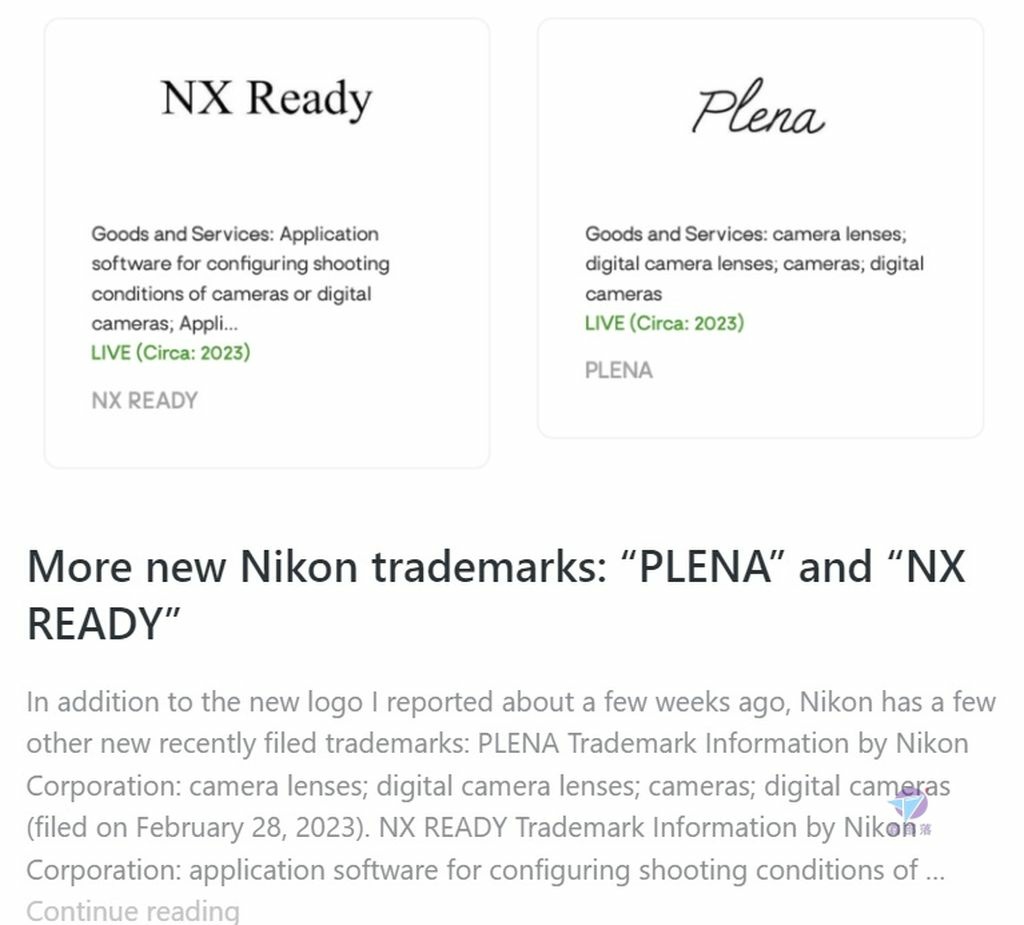Screen dimensions: 1024x925
Task: Select the Plena trademark card
Action: click(760, 228)
